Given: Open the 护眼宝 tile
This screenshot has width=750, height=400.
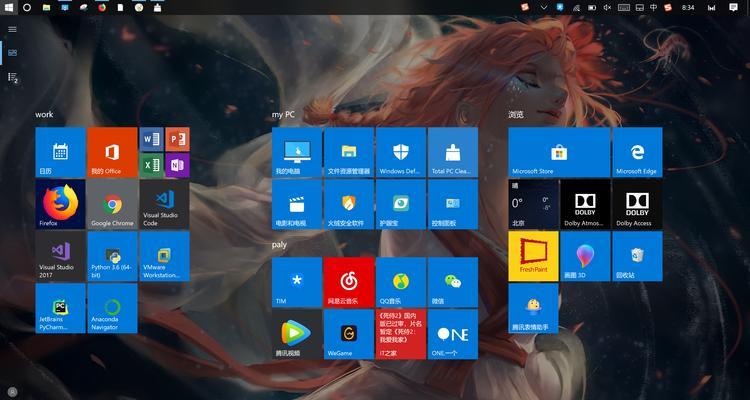Looking at the screenshot, I should click(401, 204).
